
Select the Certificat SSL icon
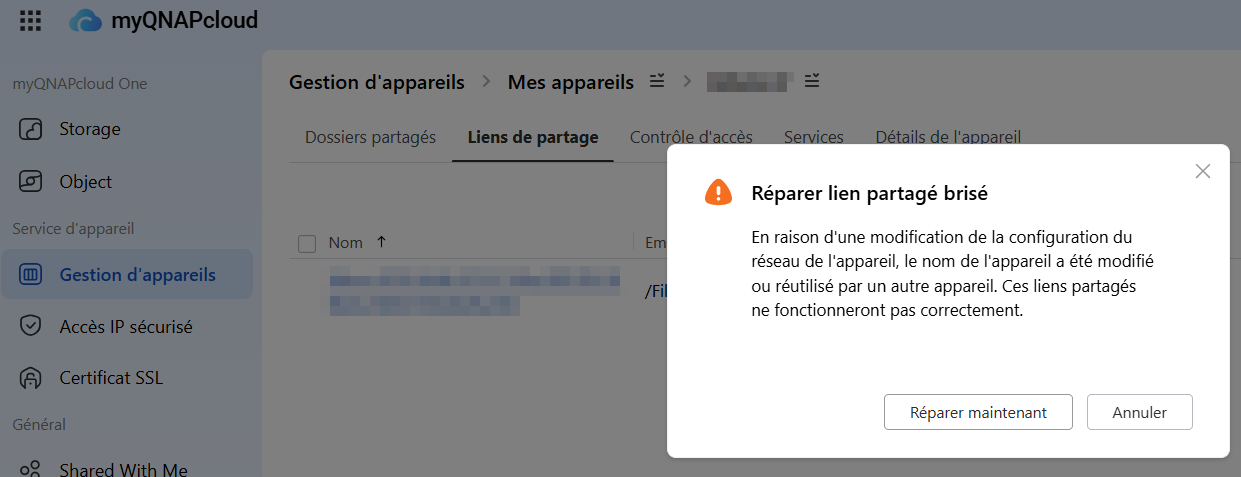(31, 378)
